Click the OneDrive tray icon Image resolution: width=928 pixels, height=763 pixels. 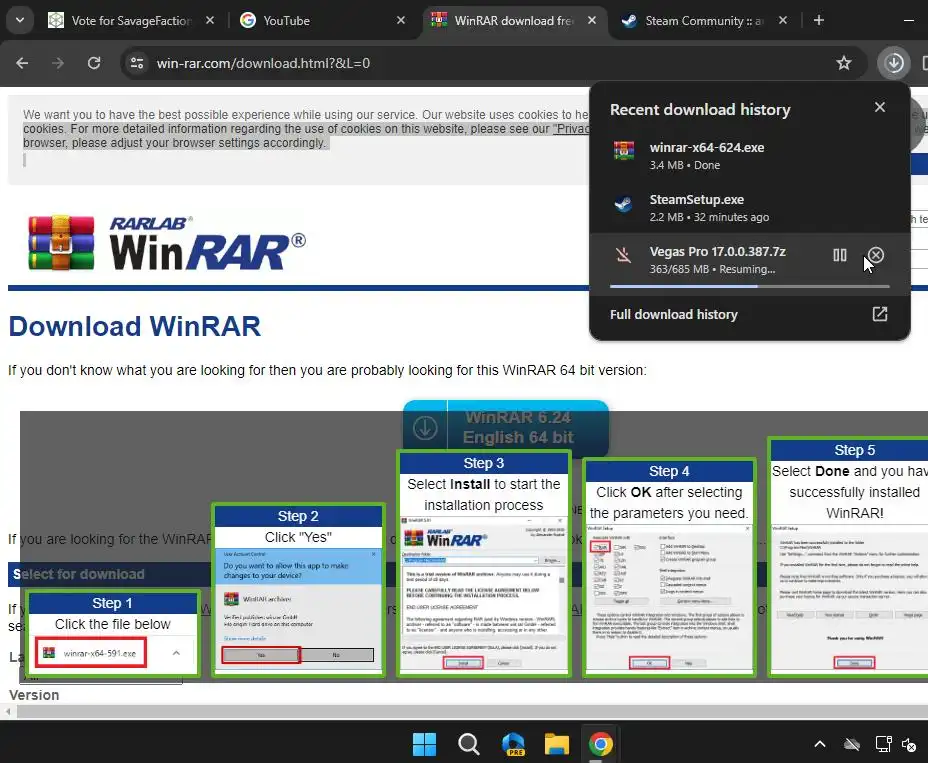pos(852,744)
